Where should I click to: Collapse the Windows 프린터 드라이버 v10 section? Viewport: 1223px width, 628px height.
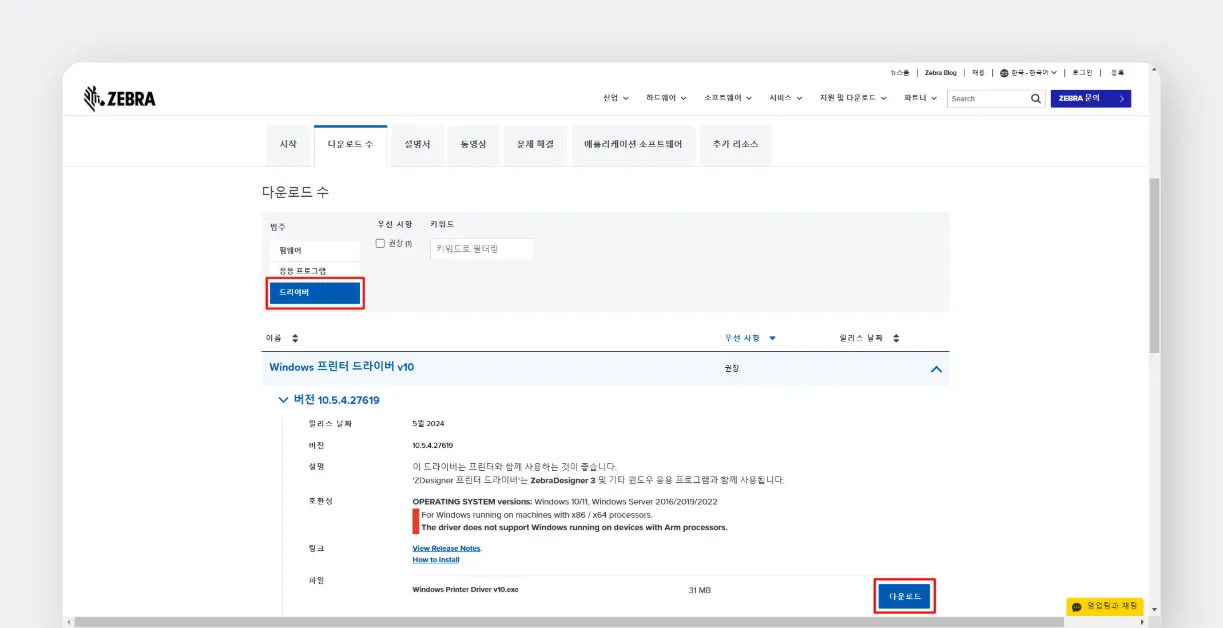936,369
